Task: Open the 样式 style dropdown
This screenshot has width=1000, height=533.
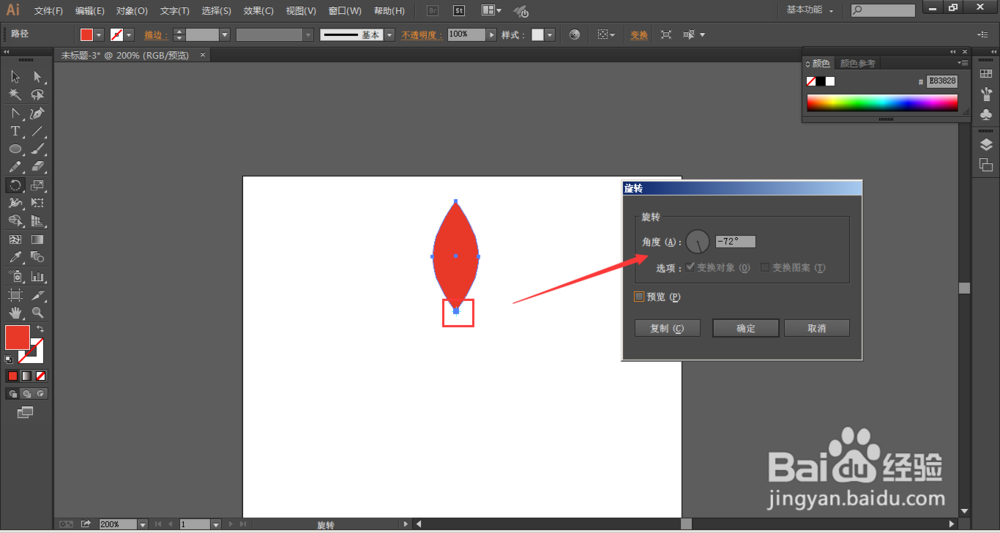Action: point(550,35)
